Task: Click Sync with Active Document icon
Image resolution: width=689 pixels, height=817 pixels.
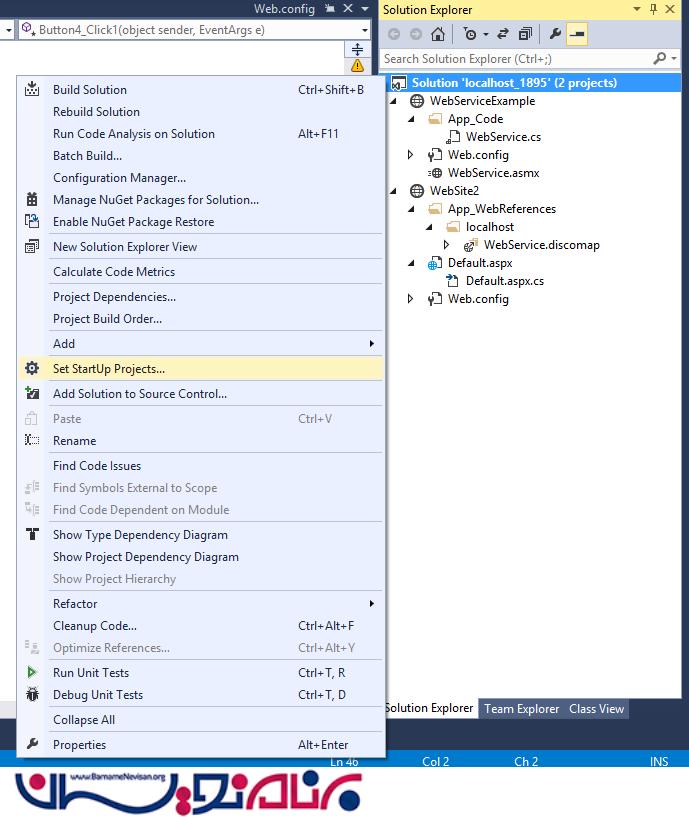Action: coord(504,33)
